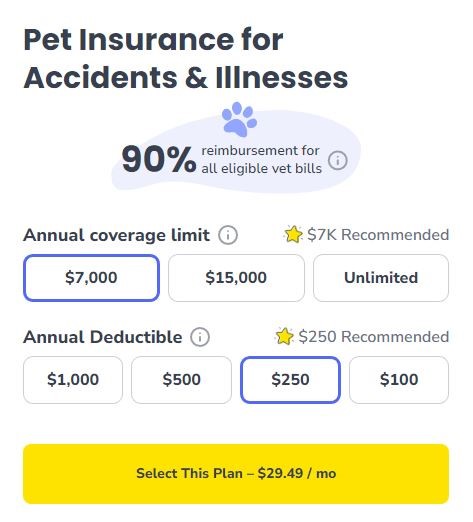Click the Pet Insurance for Accidents & Illnesses title

(x=186, y=59)
